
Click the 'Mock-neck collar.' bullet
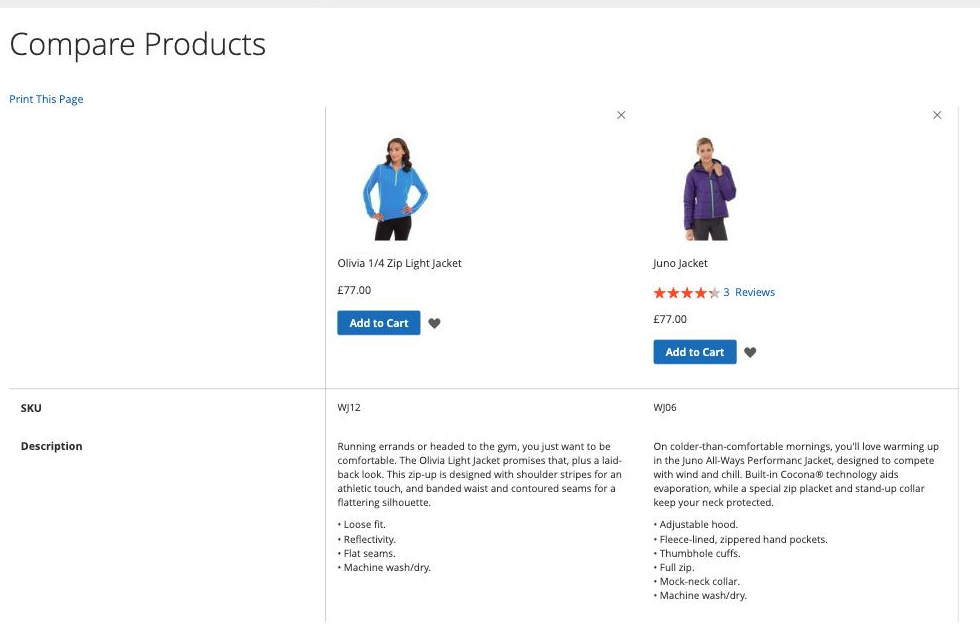(696, 582)
